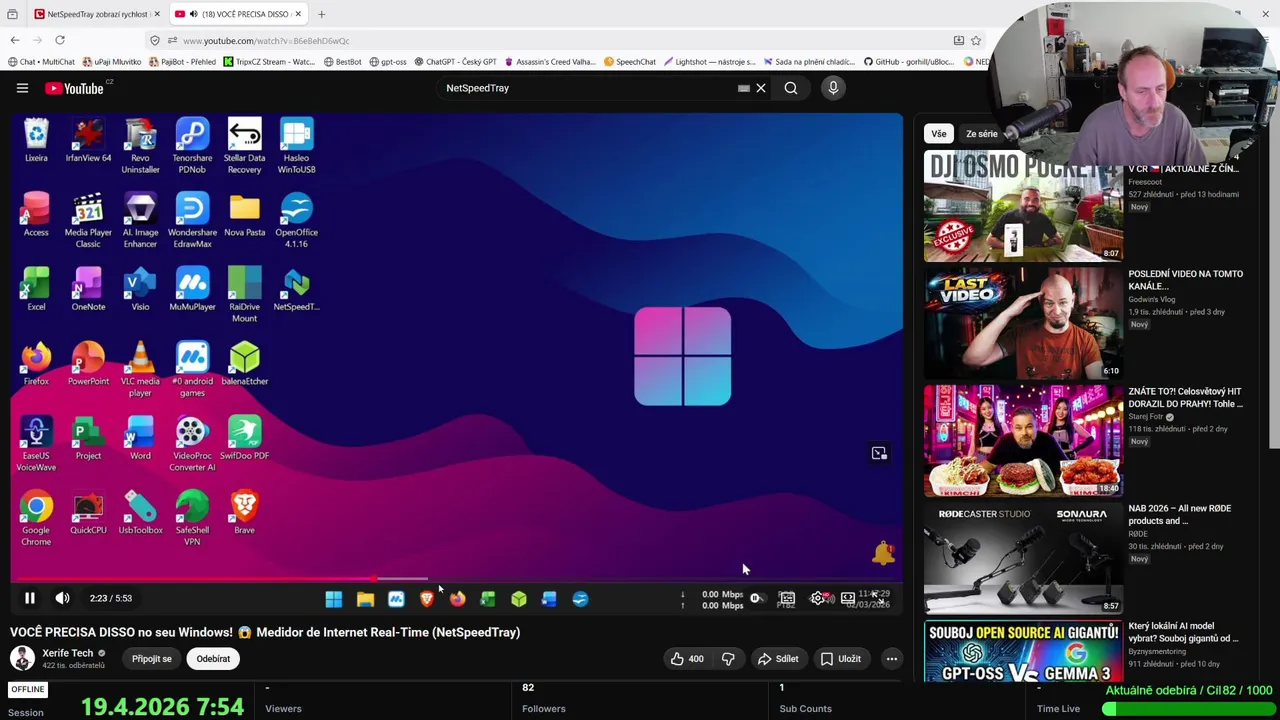Dislike the video
Viewport: 1280px width, 720px height.
point(728,658)
